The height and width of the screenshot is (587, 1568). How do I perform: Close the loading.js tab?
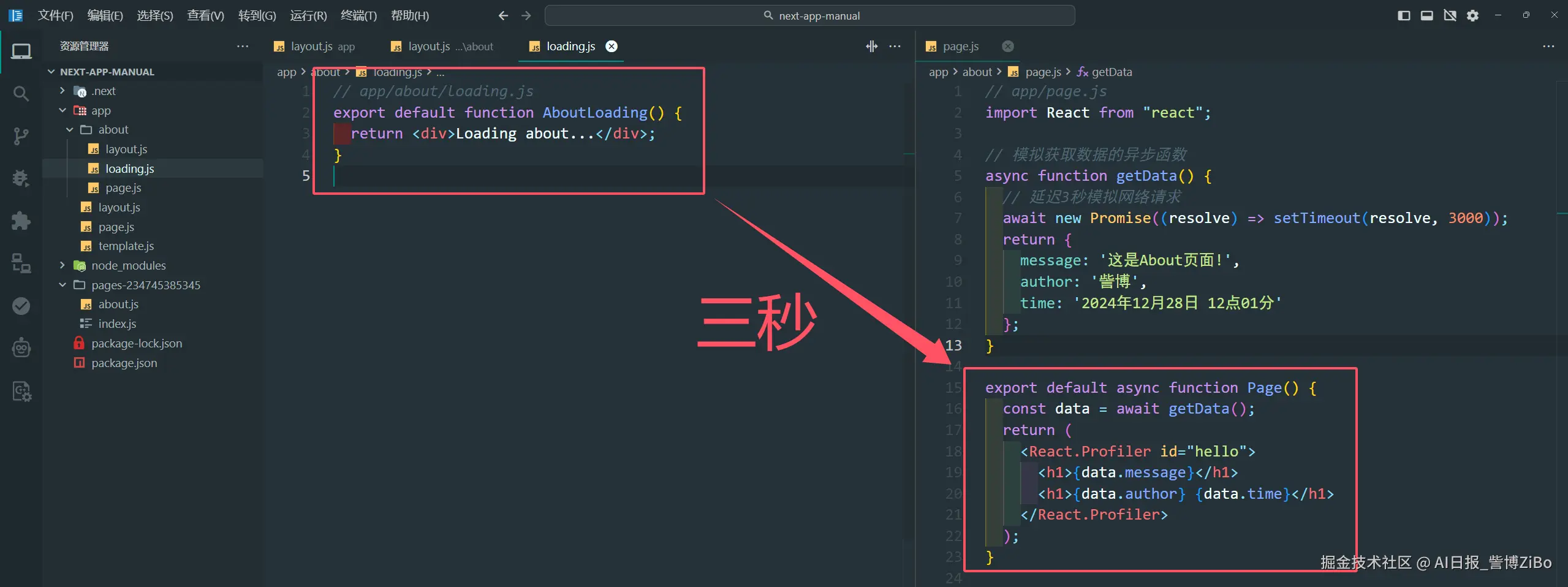click(612, 46)
